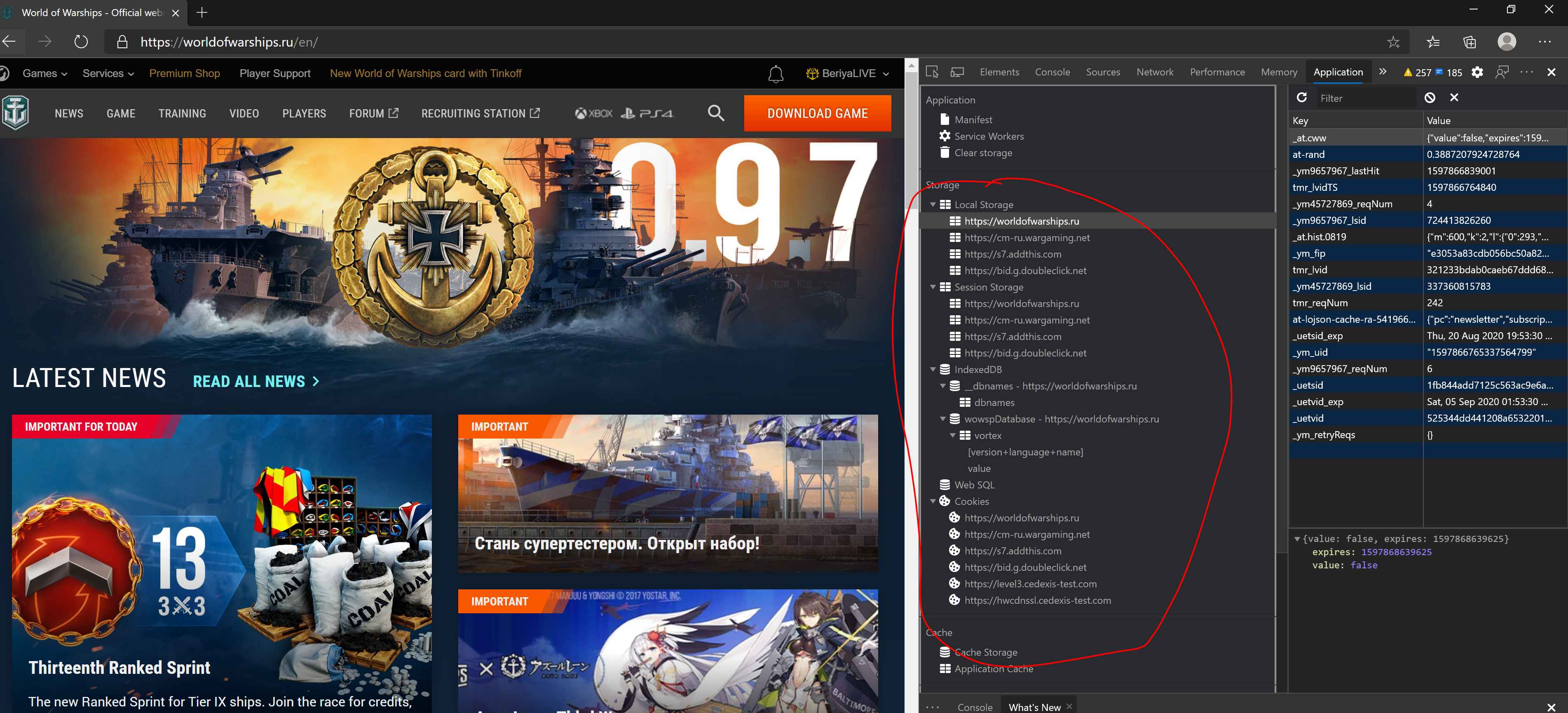The width and height of the screenshot is (1568, 713).
Task: Open What's New drawer tab
Action: [x=1034, y=707]
